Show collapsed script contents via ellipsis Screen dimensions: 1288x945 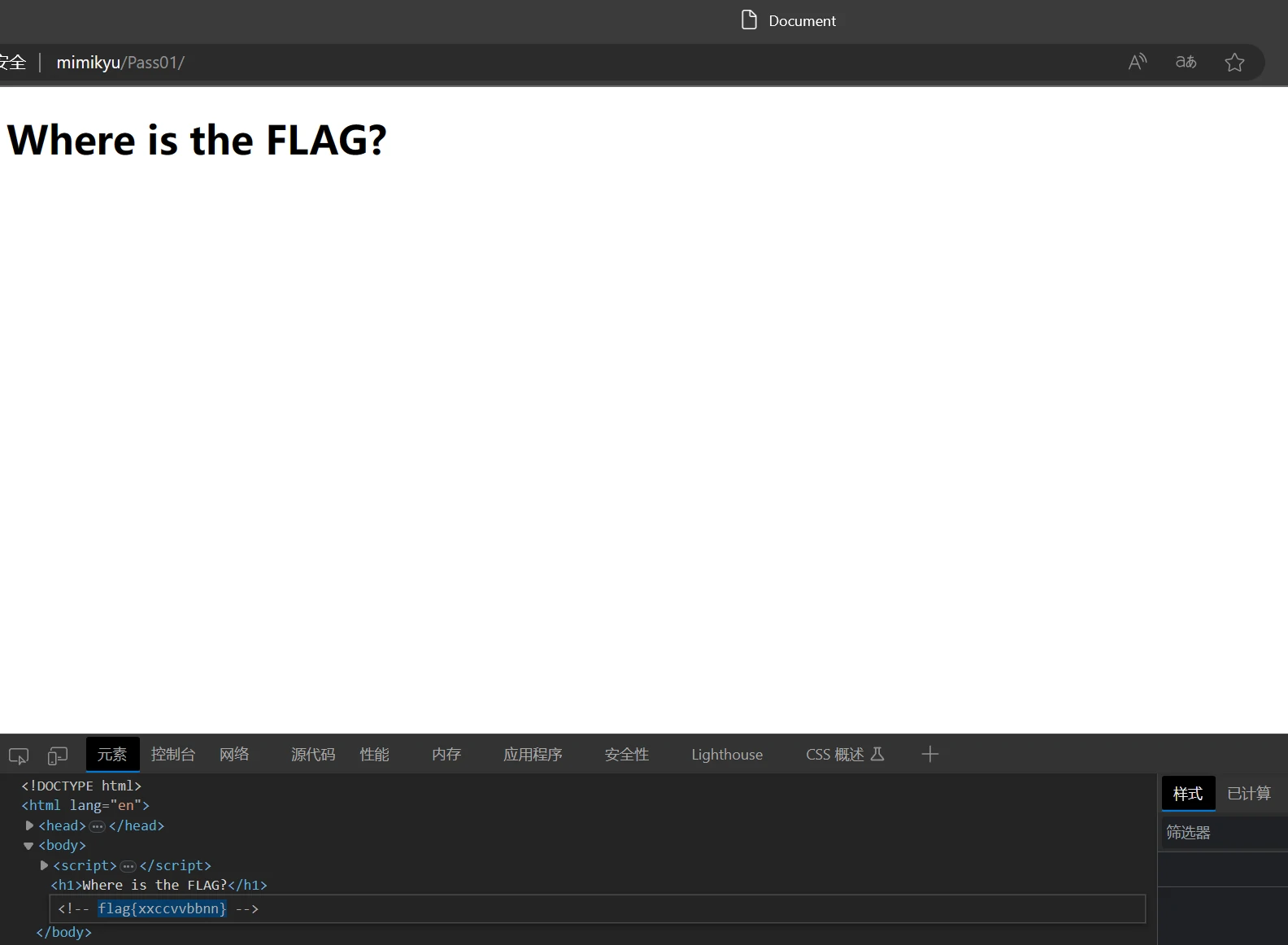pyautogui.click(x=128, y=866)
